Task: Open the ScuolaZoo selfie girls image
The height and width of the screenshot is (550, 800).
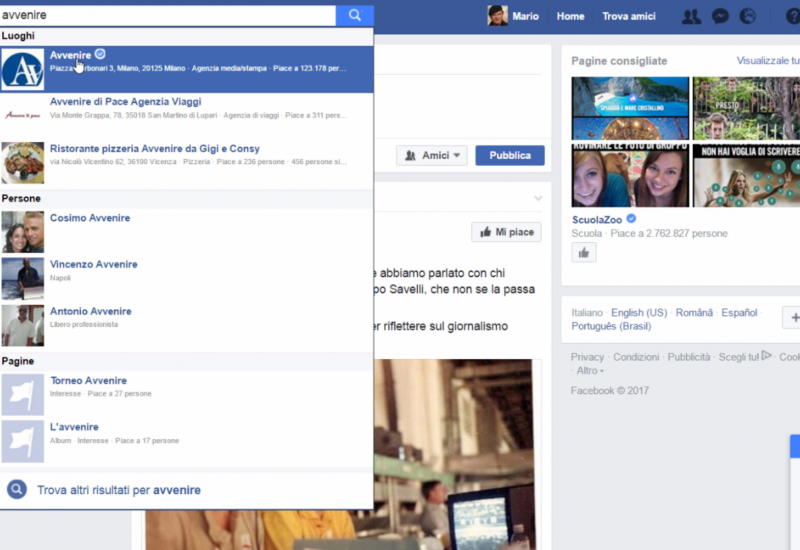Action: click(630, 176)
